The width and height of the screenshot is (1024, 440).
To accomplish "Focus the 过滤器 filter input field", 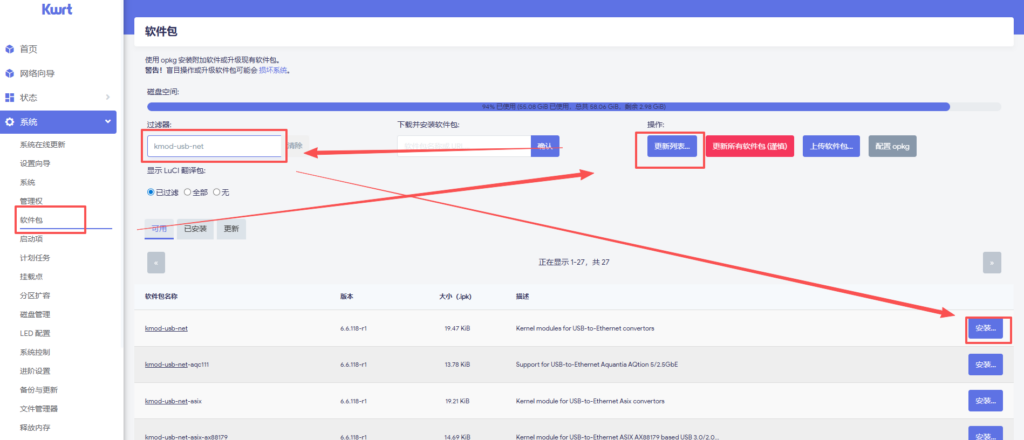I will coord(214,146).
